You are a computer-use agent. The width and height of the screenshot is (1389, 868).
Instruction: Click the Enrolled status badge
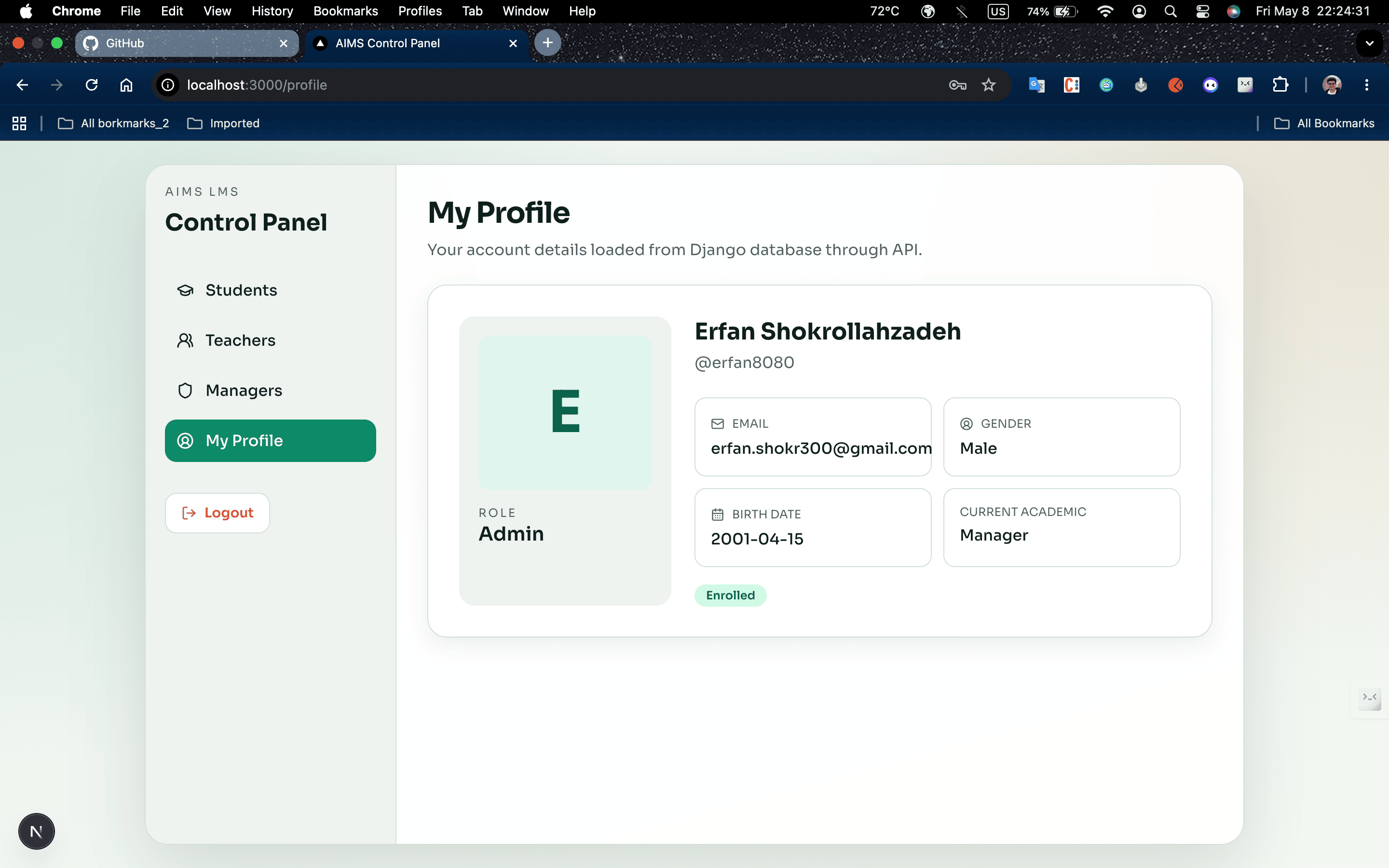click(x=730, y=596)
